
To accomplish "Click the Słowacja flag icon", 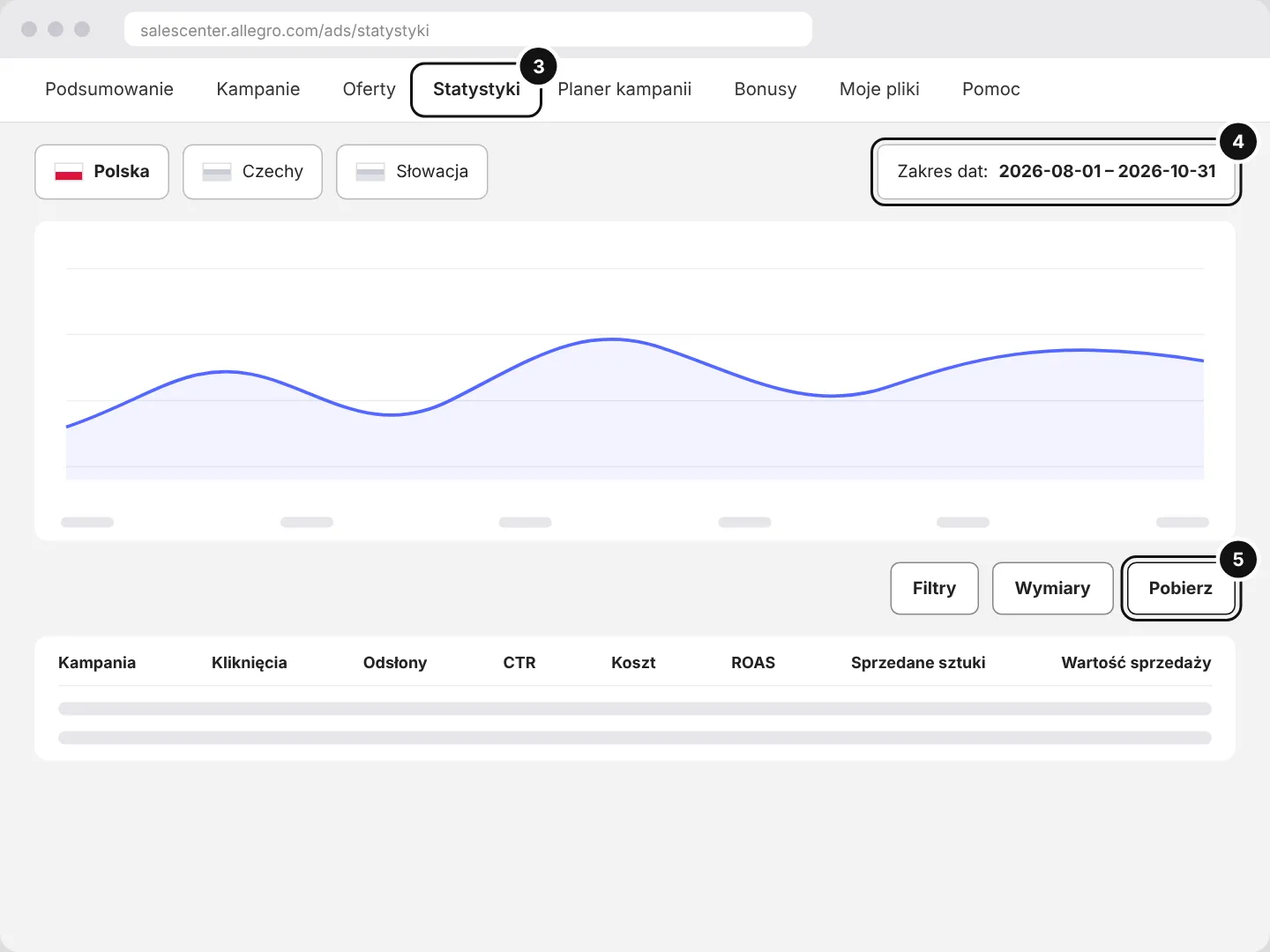I will 370,172.
